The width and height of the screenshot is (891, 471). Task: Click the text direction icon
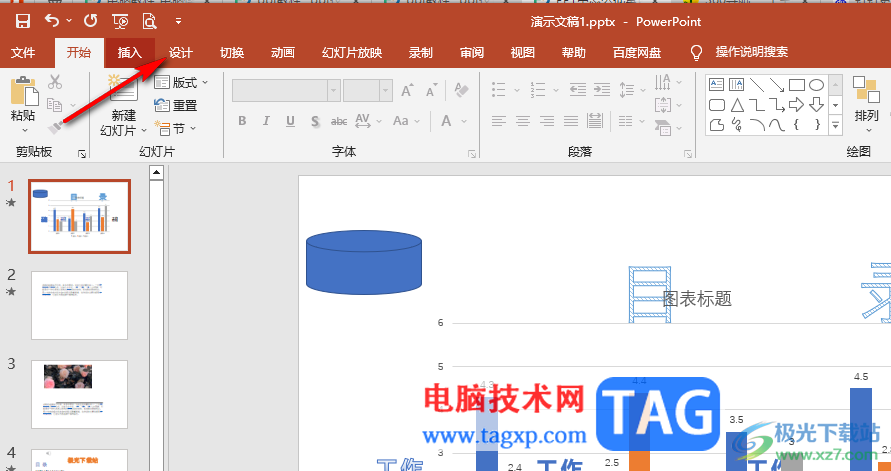[662, 82]
